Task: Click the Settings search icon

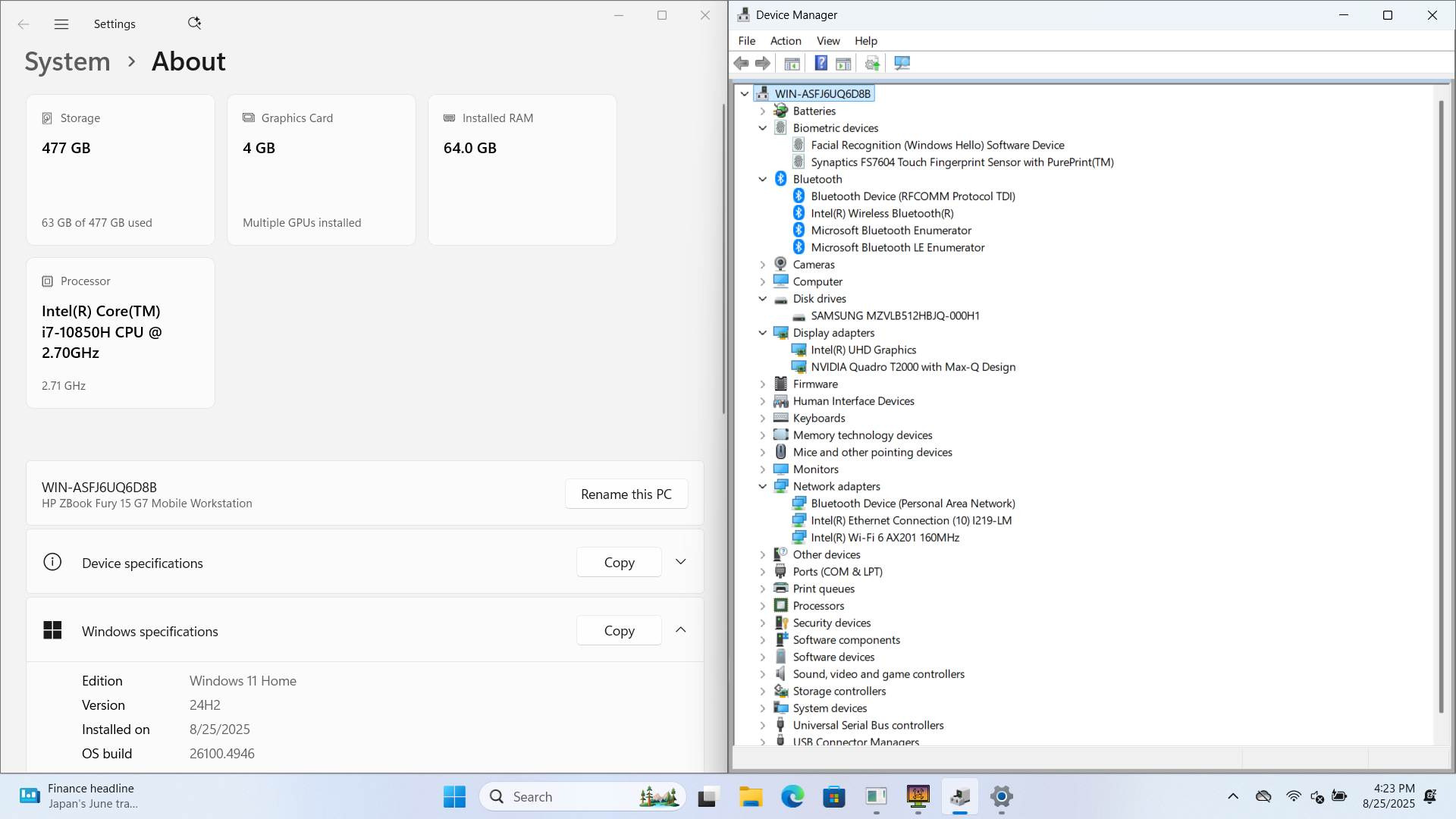Action: [x=194, y=24]
